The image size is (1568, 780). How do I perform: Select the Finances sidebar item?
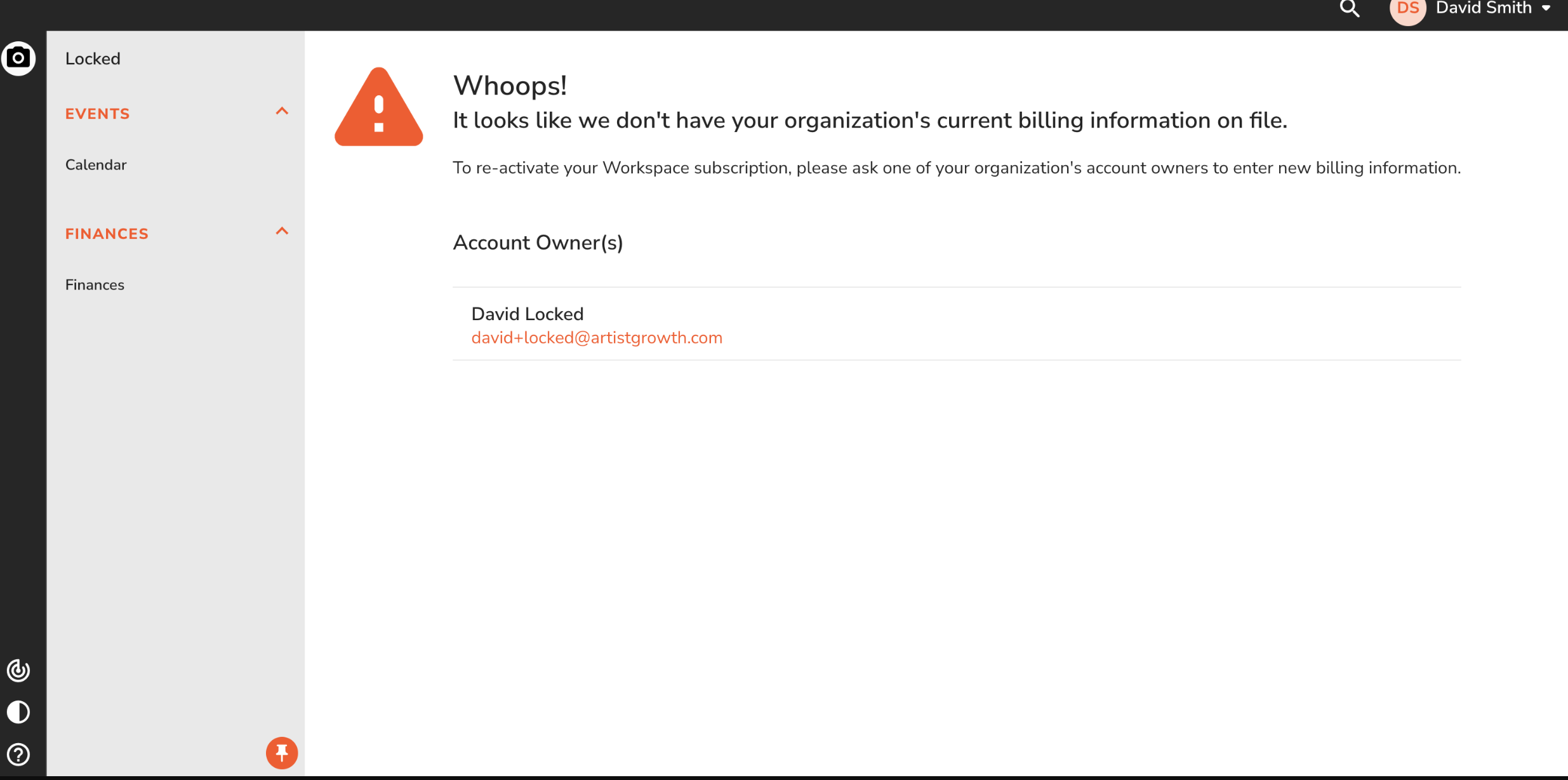pyautogui.click(x=95, y=285)
